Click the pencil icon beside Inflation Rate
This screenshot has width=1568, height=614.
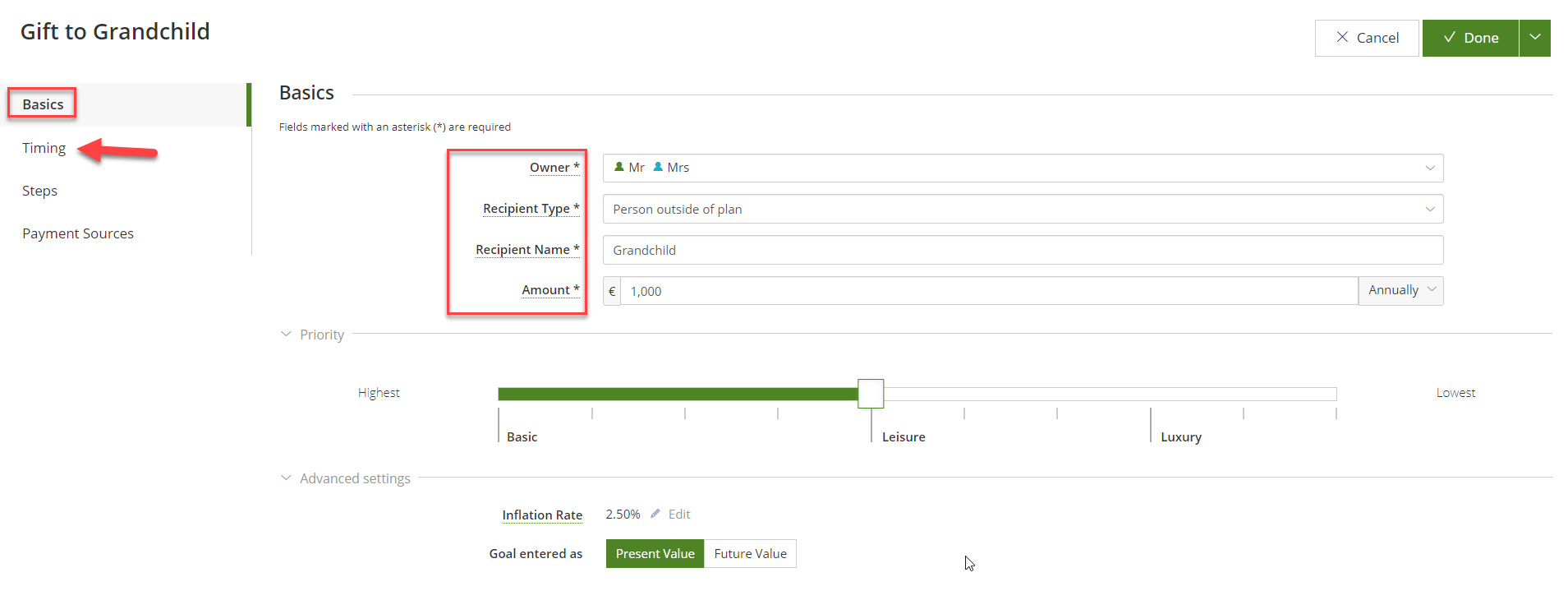pos(655,514)
